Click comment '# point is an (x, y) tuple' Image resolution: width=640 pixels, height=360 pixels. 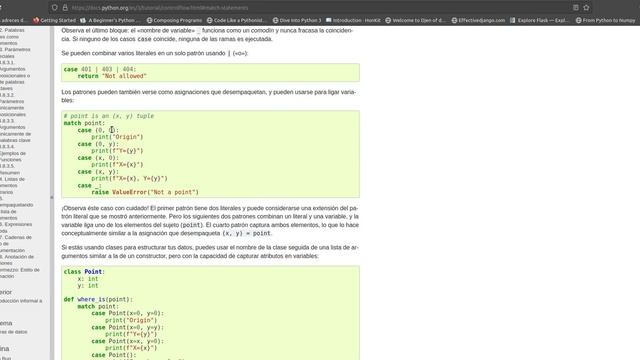(109, 116)
